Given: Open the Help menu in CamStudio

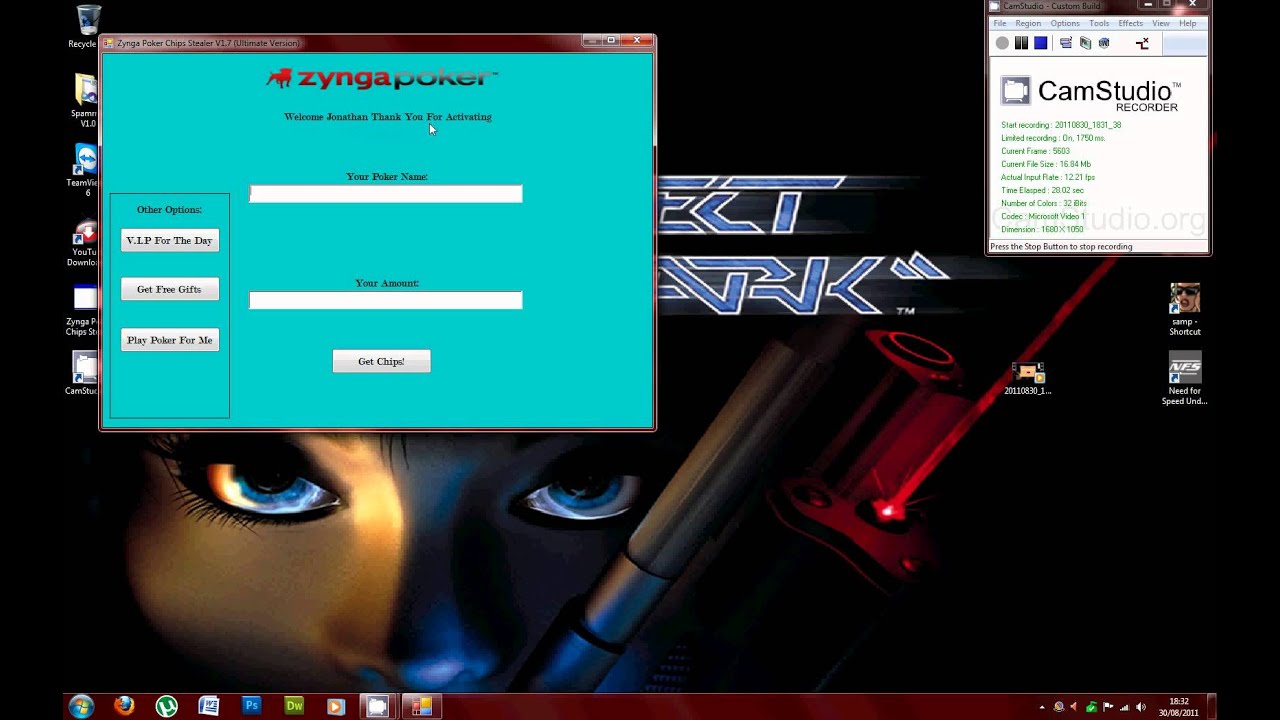Looking at the screenshot, I should tap(1187, 23).
